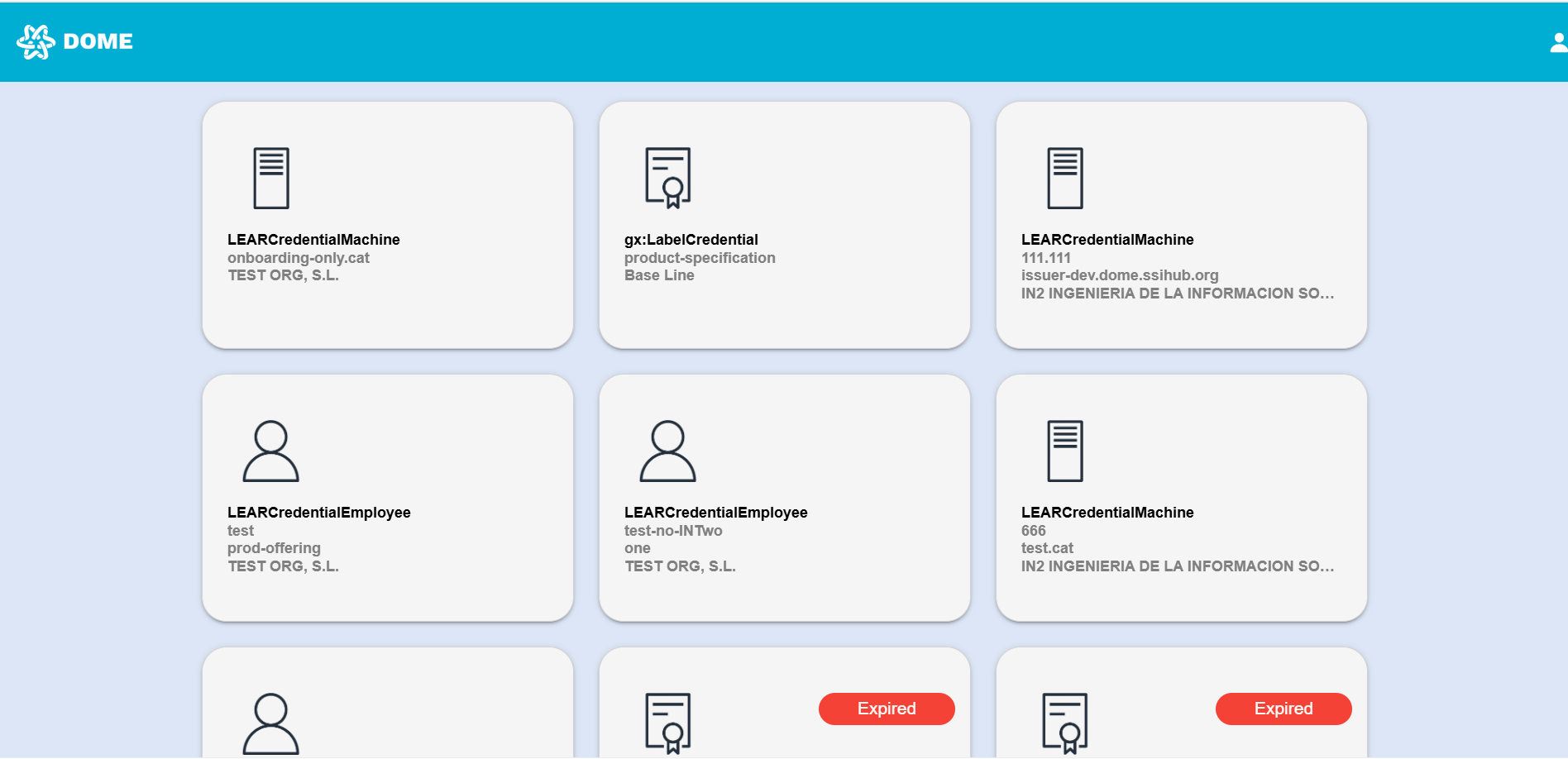The image size is (1568, 759).
Task: Select LEARCredentialEmployee title on prod-offering card
Action: coord(318,513)
